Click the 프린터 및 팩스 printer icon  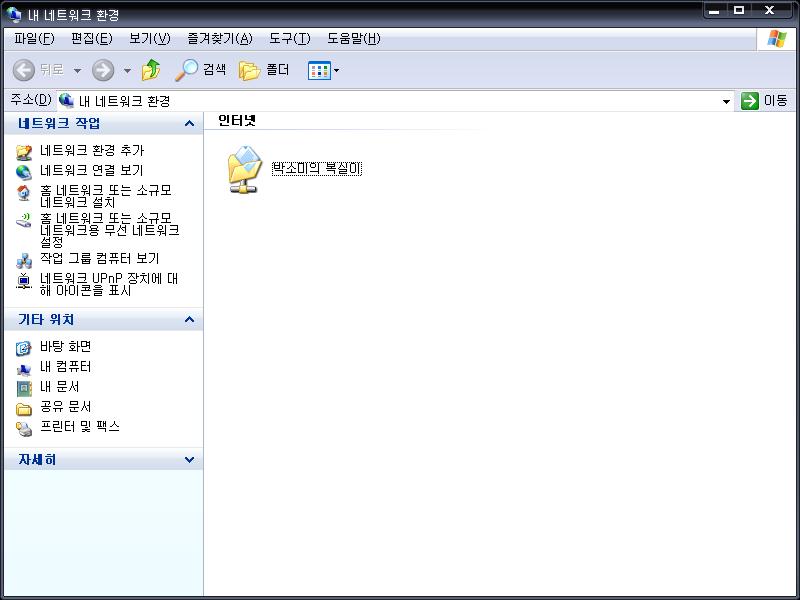coord(24,429)
